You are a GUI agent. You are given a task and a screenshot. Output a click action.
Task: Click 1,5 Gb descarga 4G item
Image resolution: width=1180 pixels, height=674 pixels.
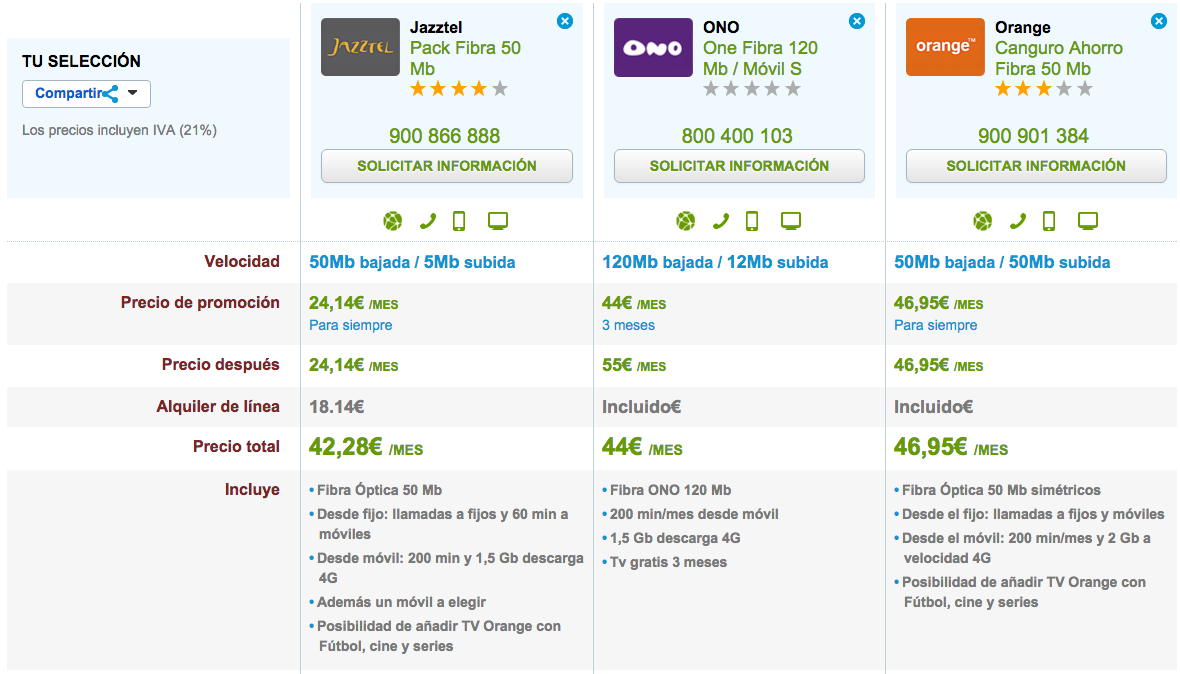(675, 539)
